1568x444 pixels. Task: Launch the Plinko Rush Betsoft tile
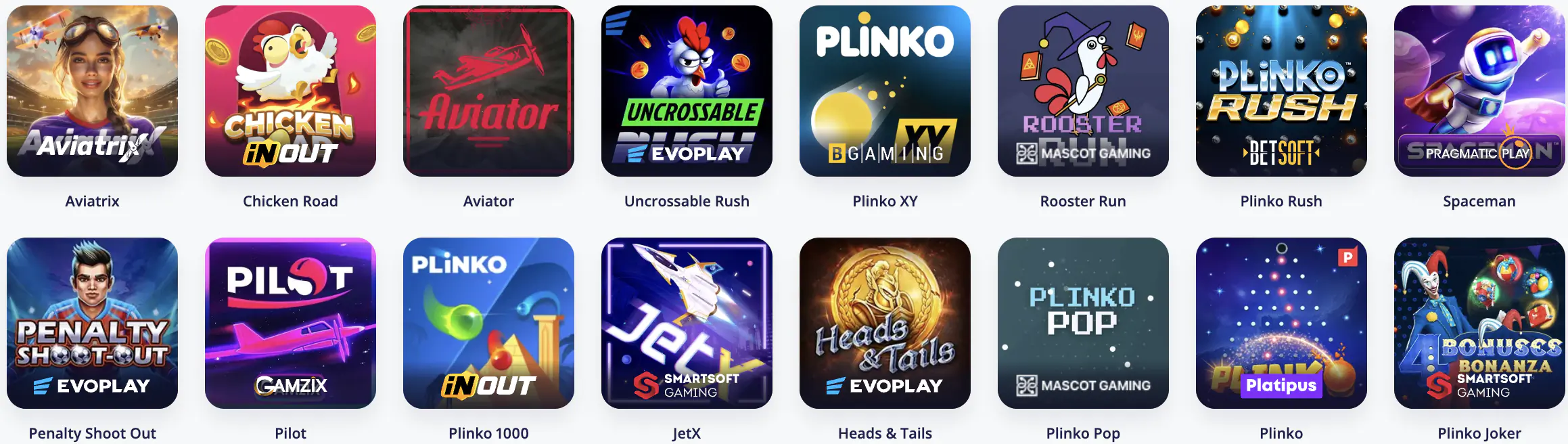point(1281,91)
